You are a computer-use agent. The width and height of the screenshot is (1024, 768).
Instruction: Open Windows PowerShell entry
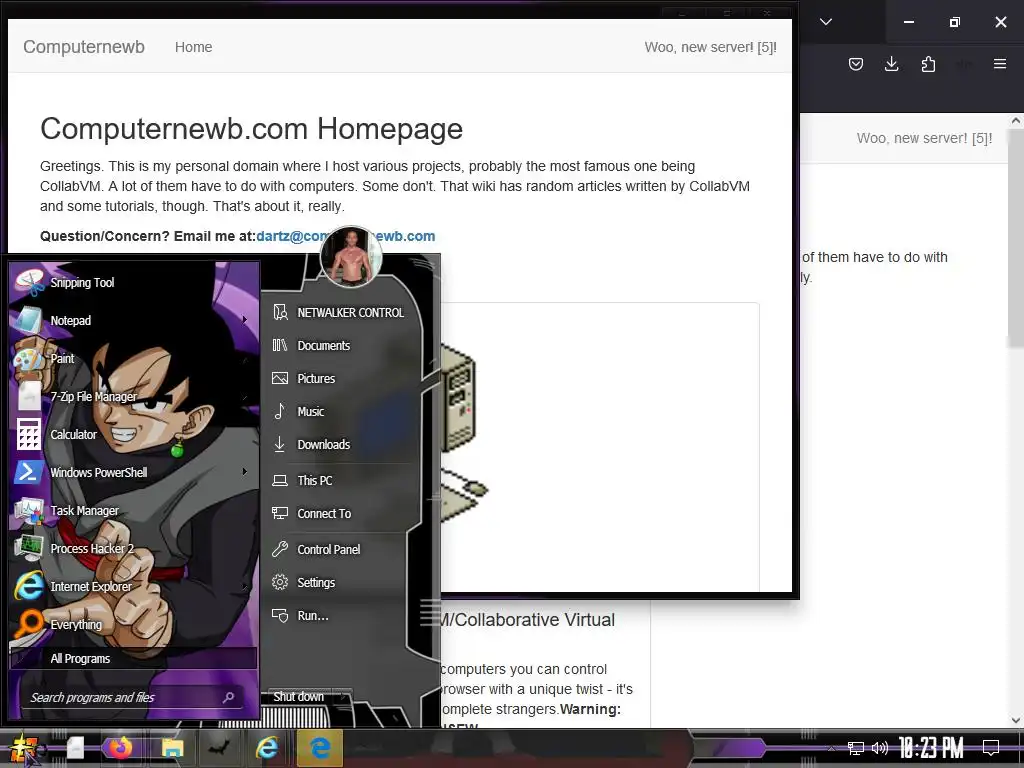pyautogui.click(x=134, y=472)
